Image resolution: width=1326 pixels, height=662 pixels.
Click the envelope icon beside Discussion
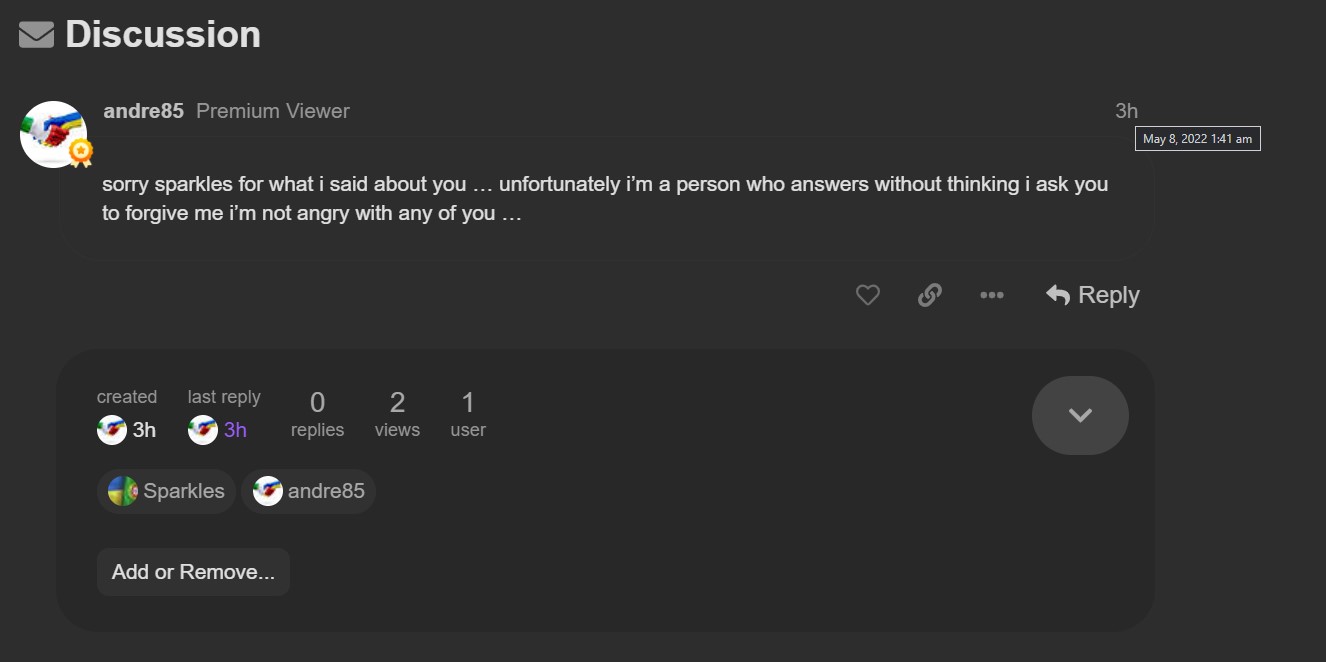[x=36, y=35]
